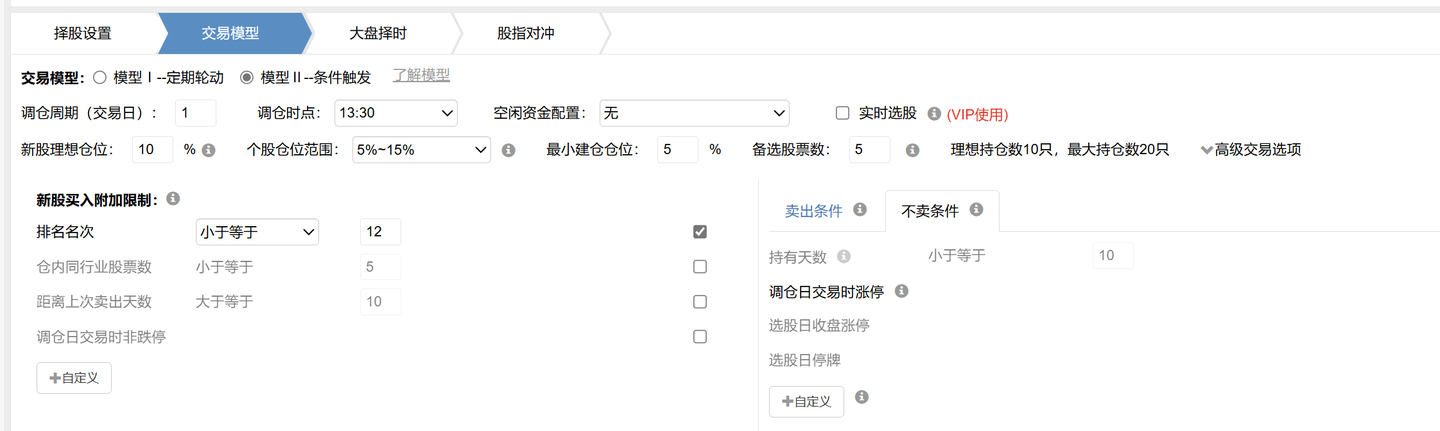Expand 高级交易选项 section
The height and width of the screenshot is (431, 1440).
click(1251, 150)
